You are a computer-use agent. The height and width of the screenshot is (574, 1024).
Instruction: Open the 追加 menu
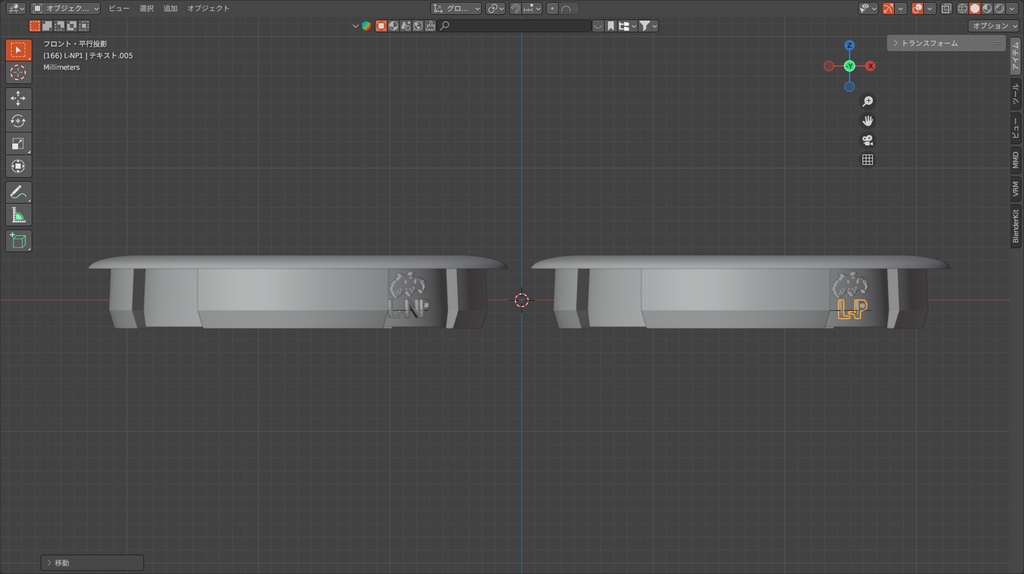[170, 8]
